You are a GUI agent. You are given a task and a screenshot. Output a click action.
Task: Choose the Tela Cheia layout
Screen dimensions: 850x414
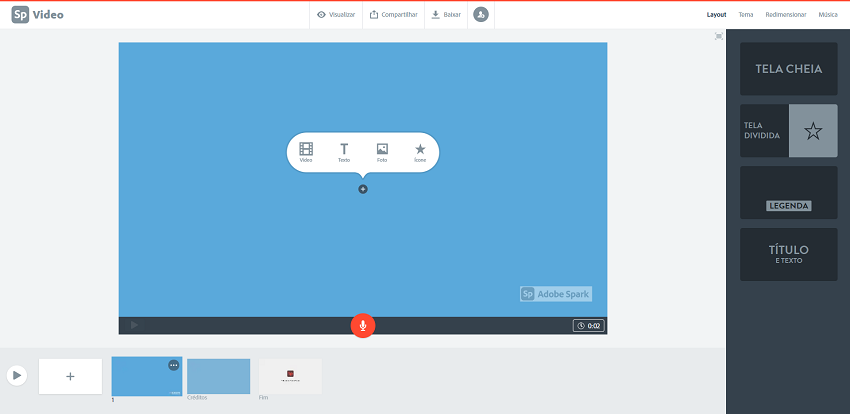coord(788,69)
